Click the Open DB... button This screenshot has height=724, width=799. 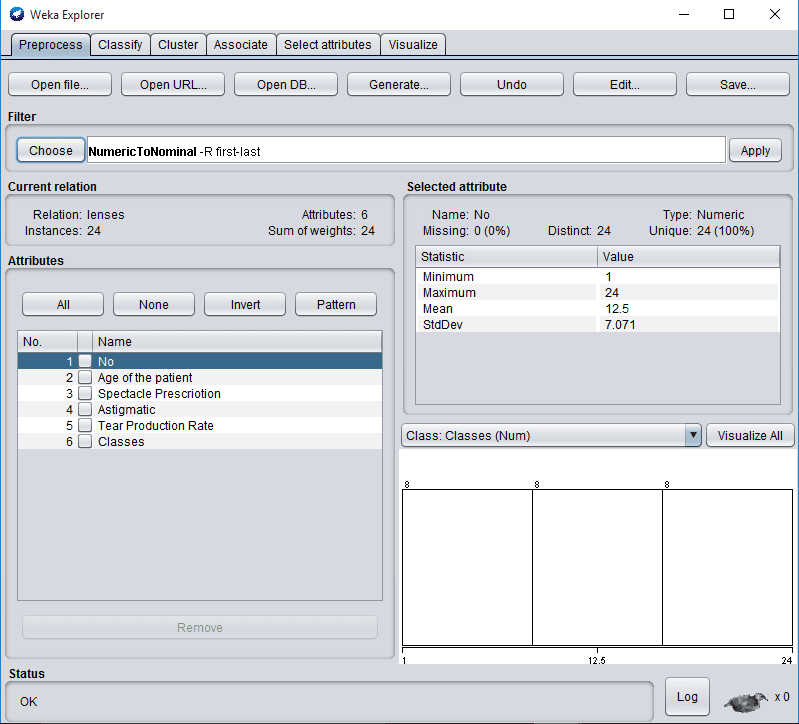coord(286,85)
